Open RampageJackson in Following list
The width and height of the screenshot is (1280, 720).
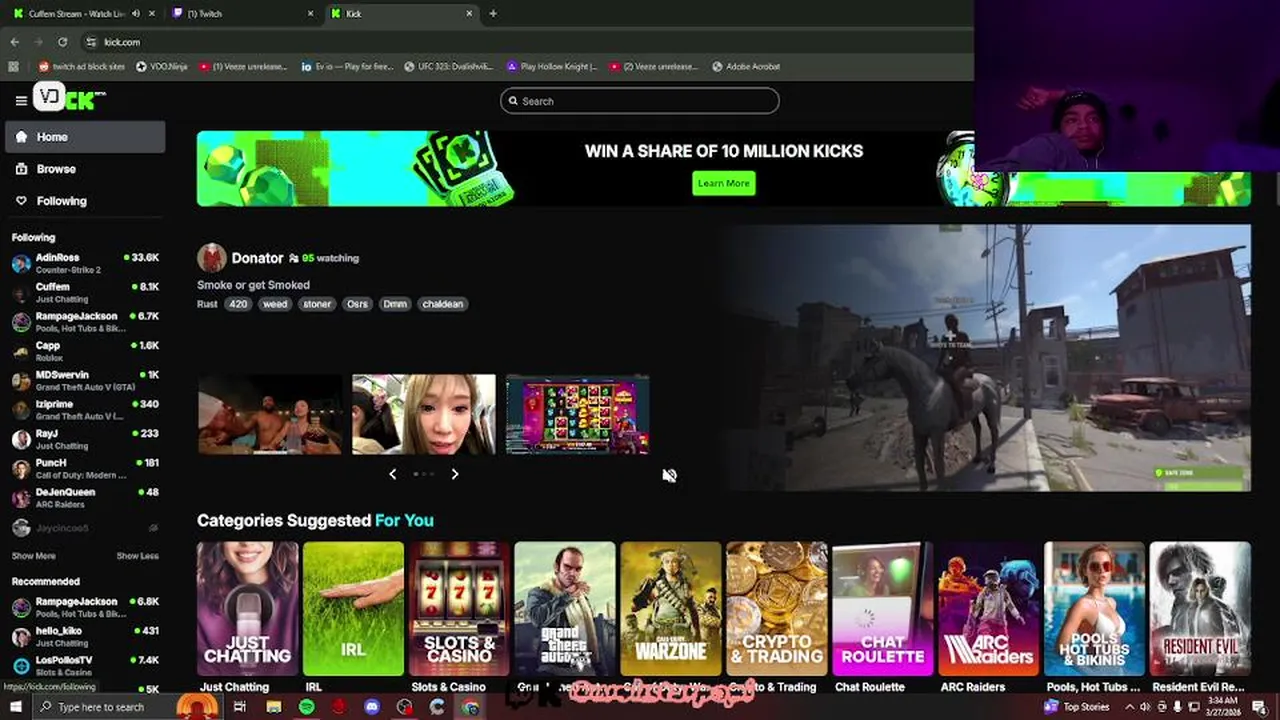pos(85,321)
